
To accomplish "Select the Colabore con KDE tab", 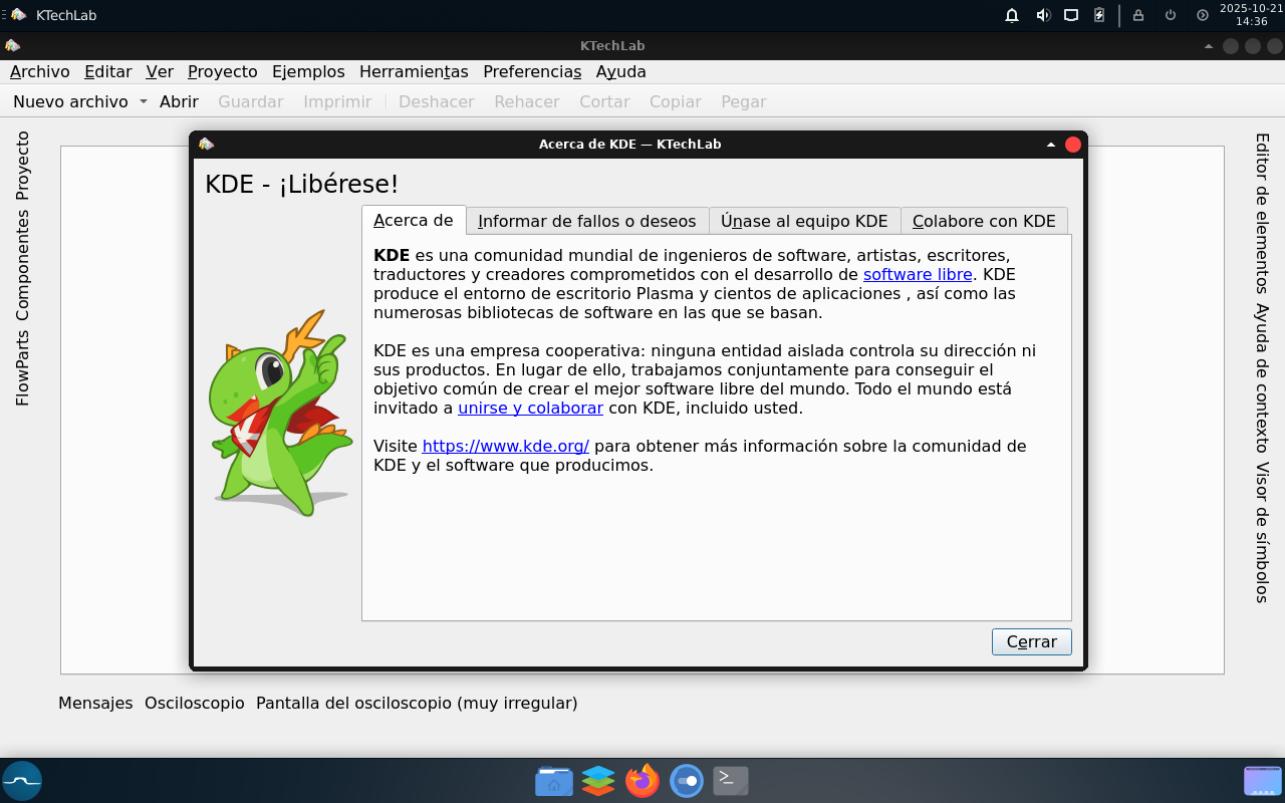I will coord(983,221).
